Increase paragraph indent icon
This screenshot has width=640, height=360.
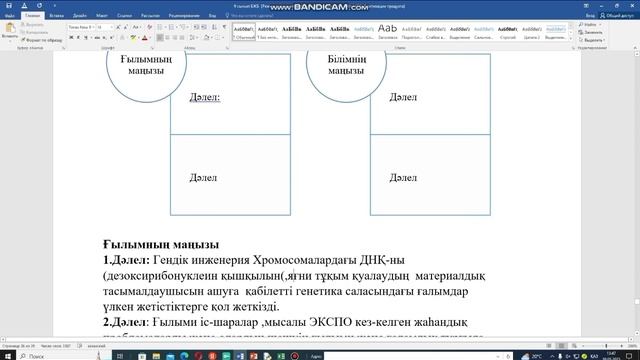[204, 27]
